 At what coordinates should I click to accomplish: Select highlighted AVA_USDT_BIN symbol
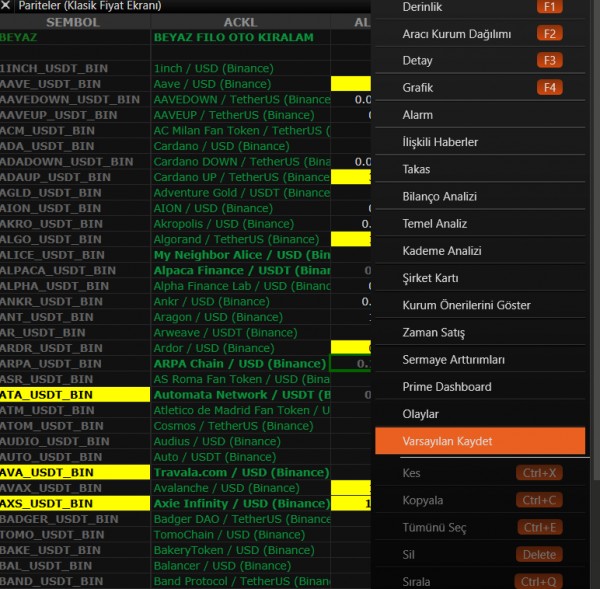click(75, 473)
